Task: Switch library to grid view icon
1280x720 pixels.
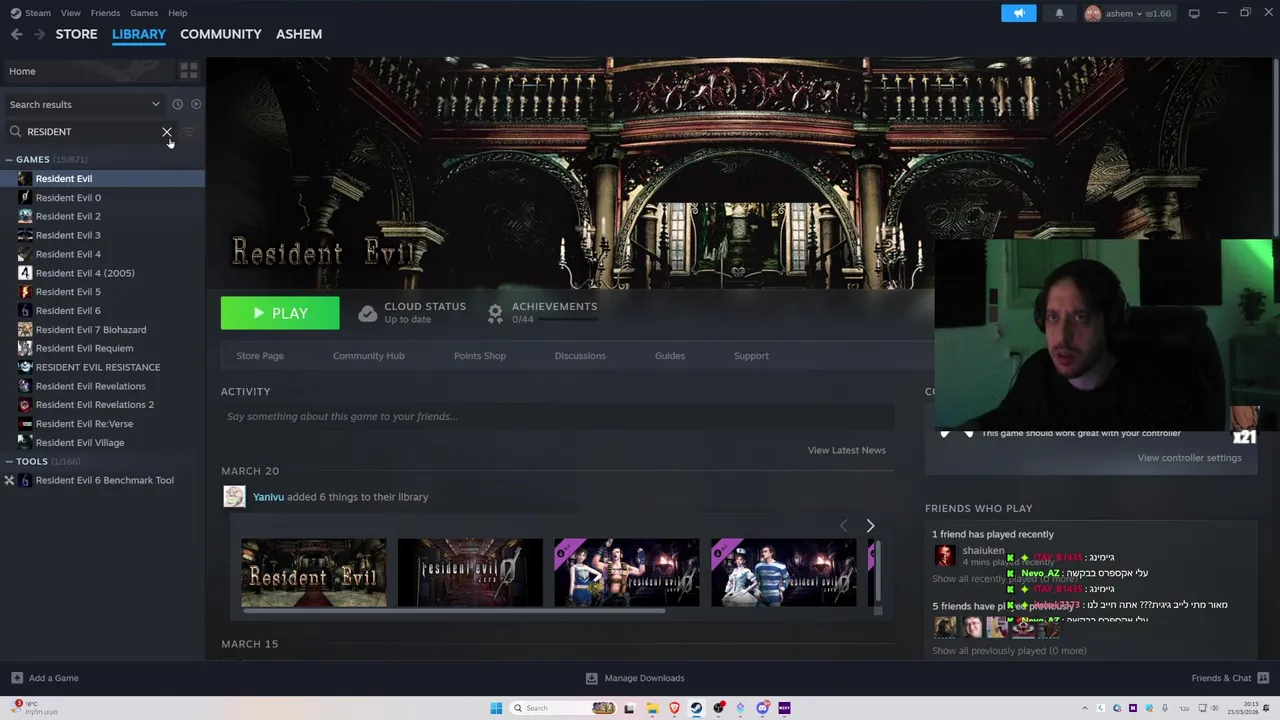Action: click(x=188, y=71)
